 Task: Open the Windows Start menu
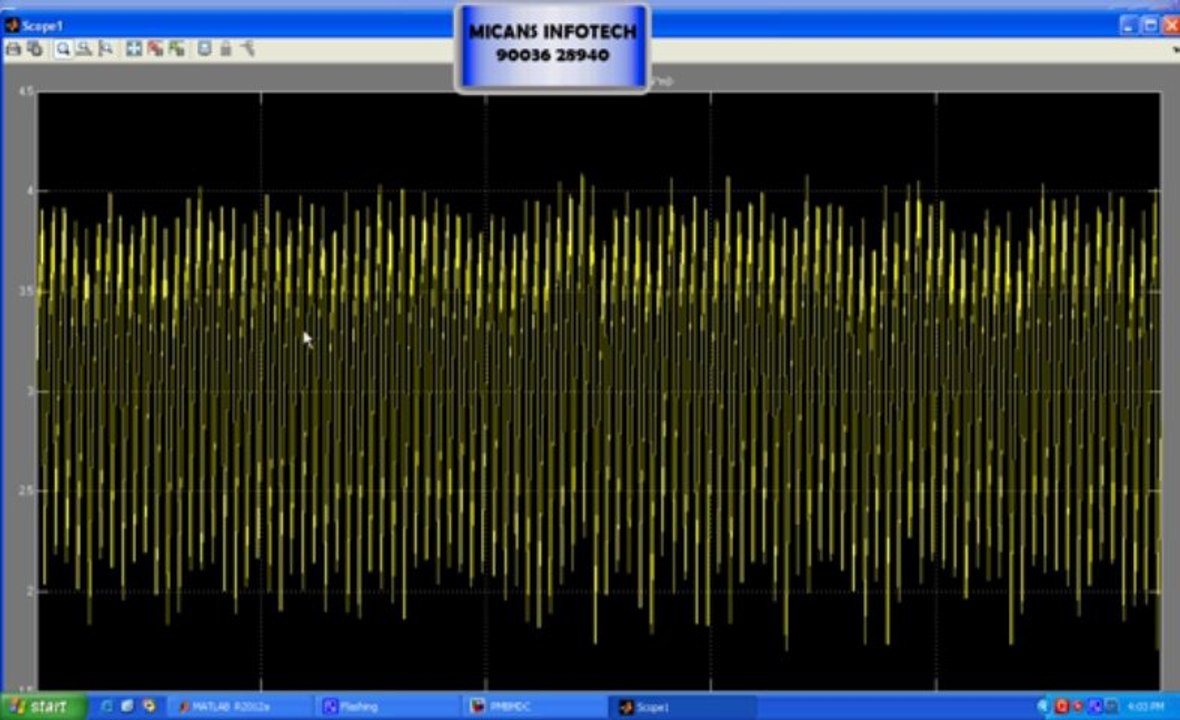click(x=40, y=707)
